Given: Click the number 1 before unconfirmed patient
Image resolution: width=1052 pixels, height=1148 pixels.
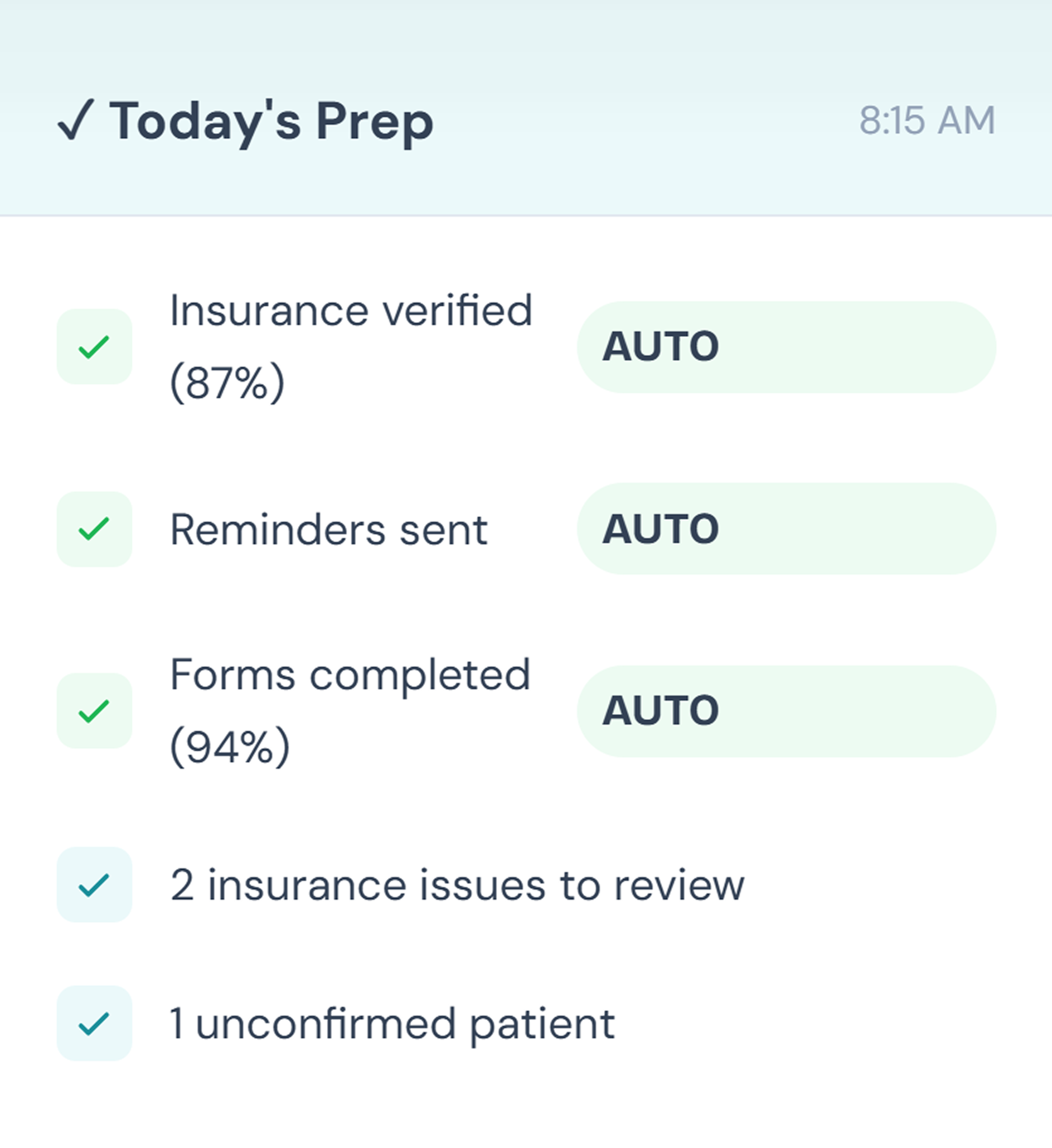Looking at the screenshot, I should 177,1024.
